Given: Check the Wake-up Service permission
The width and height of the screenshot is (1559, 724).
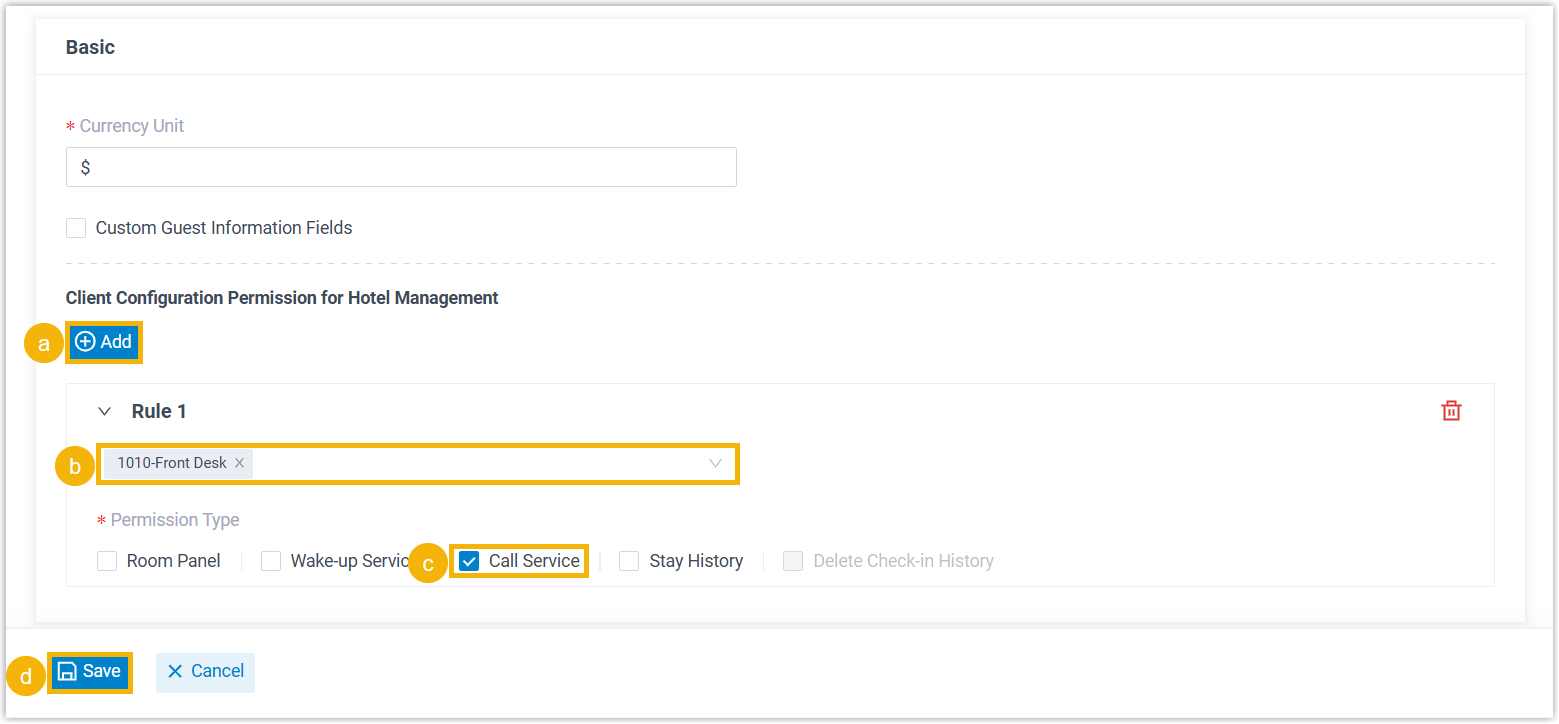Looking at the screenshot, I should point(271,561).
